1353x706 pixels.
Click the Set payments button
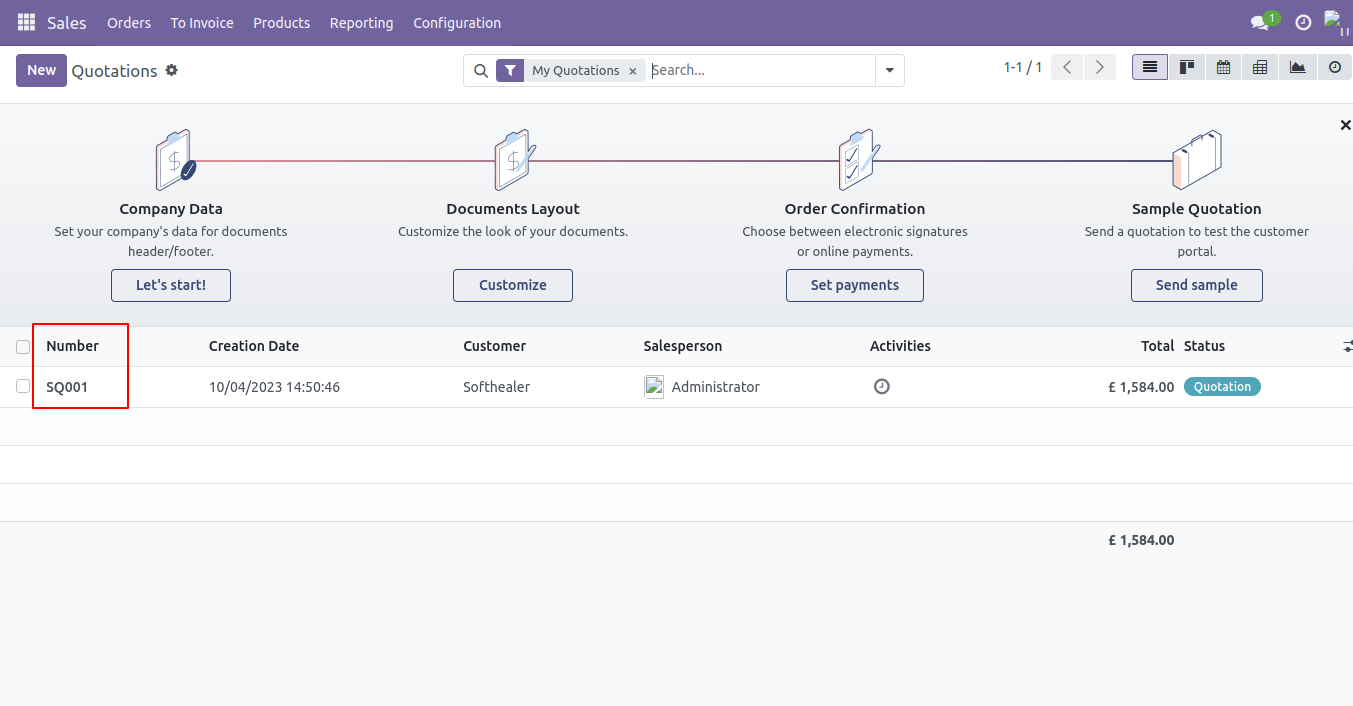coord(855,285)
